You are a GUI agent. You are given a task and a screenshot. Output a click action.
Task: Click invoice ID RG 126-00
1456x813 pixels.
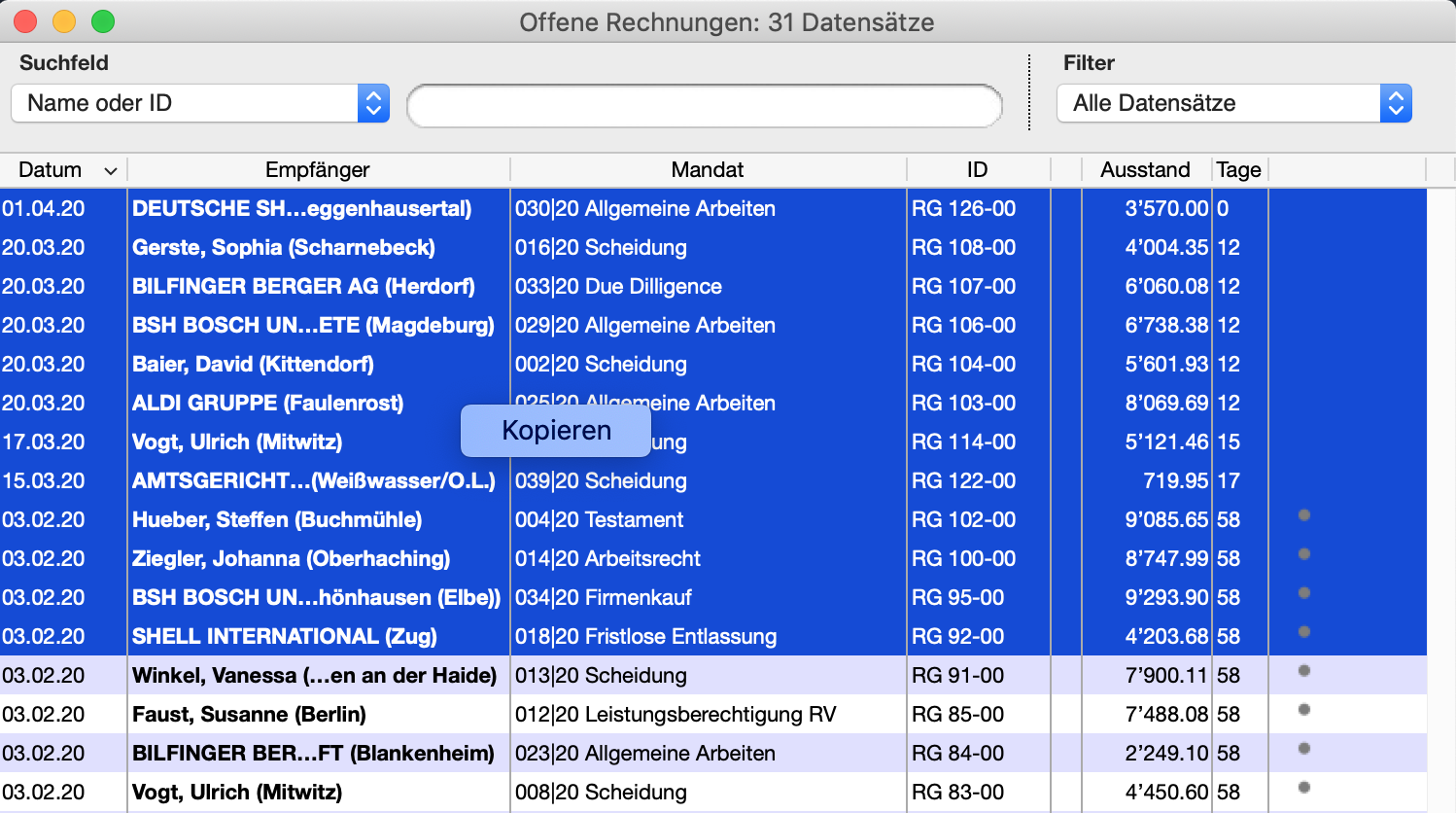[x=963, y=209]
